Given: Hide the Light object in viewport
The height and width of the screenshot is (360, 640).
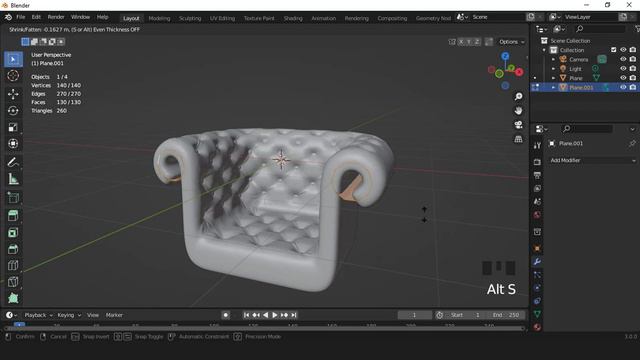Looking at the screenshot, I should pyautogui.click(x=623, y=69).
